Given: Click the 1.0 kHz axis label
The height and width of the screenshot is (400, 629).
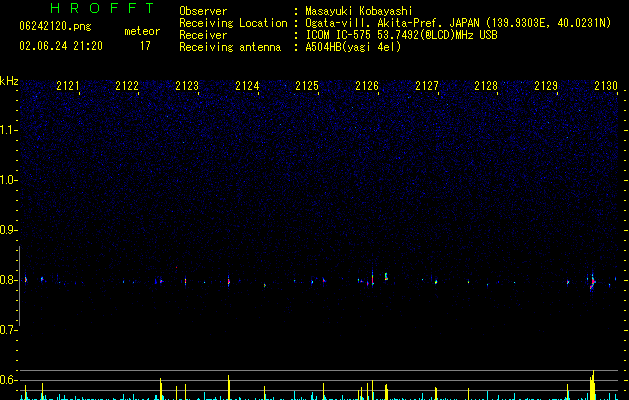Looking at the screenshot, I should click(8, 180).
